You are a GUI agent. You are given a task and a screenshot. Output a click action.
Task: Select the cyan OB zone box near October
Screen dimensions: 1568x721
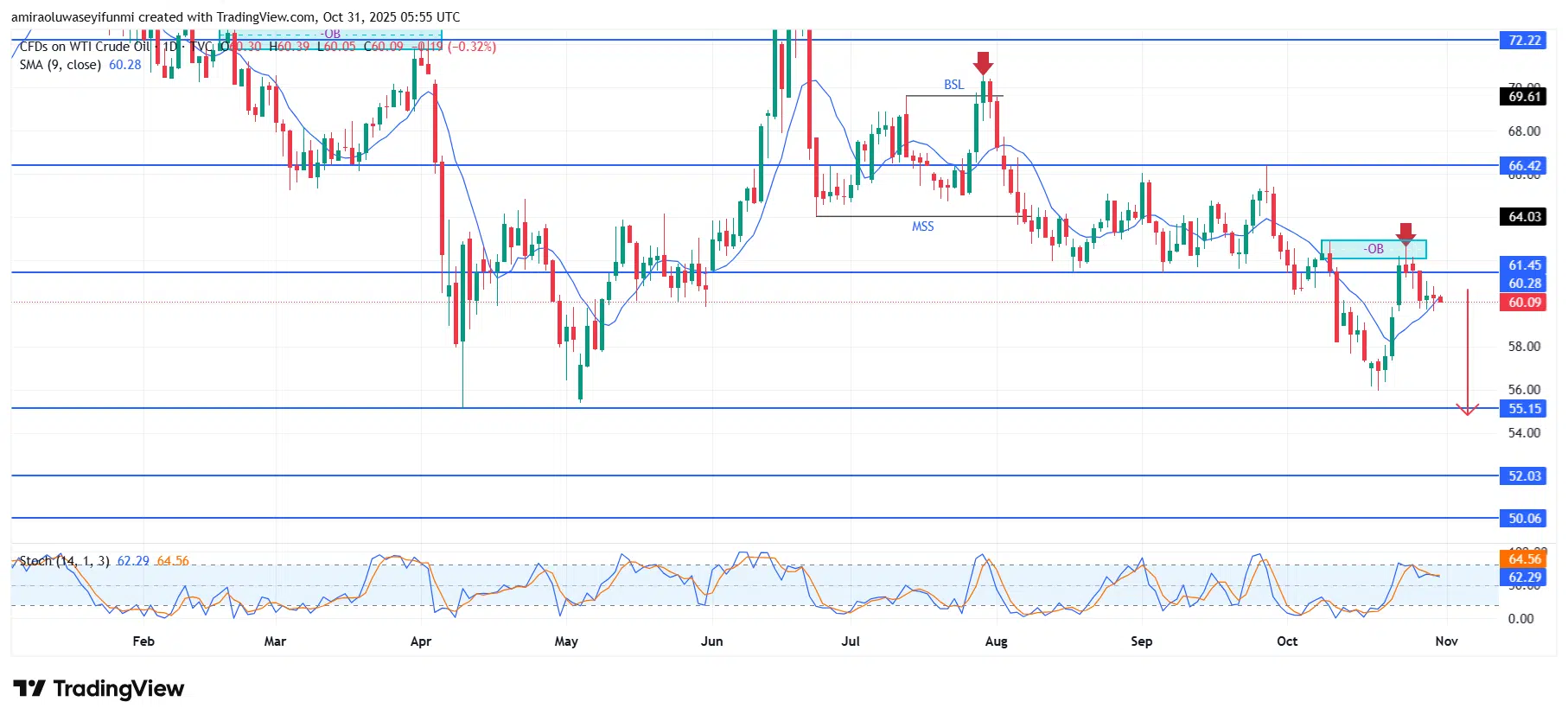click(1374, 249)
